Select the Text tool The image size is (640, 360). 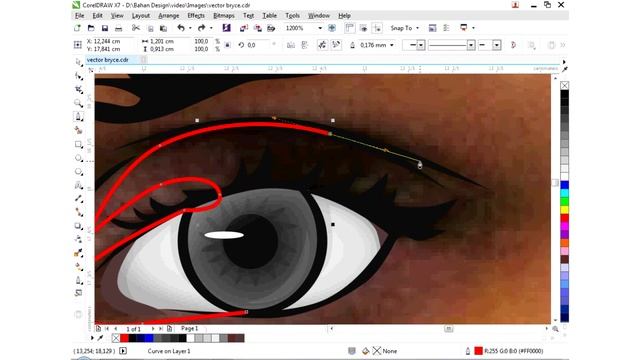(78, 185)
